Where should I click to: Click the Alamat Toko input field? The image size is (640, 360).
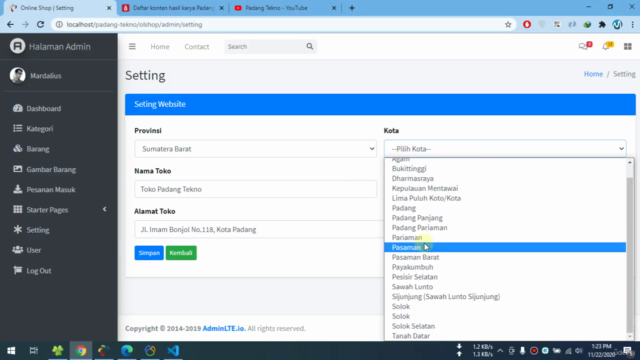pos(259,229)
